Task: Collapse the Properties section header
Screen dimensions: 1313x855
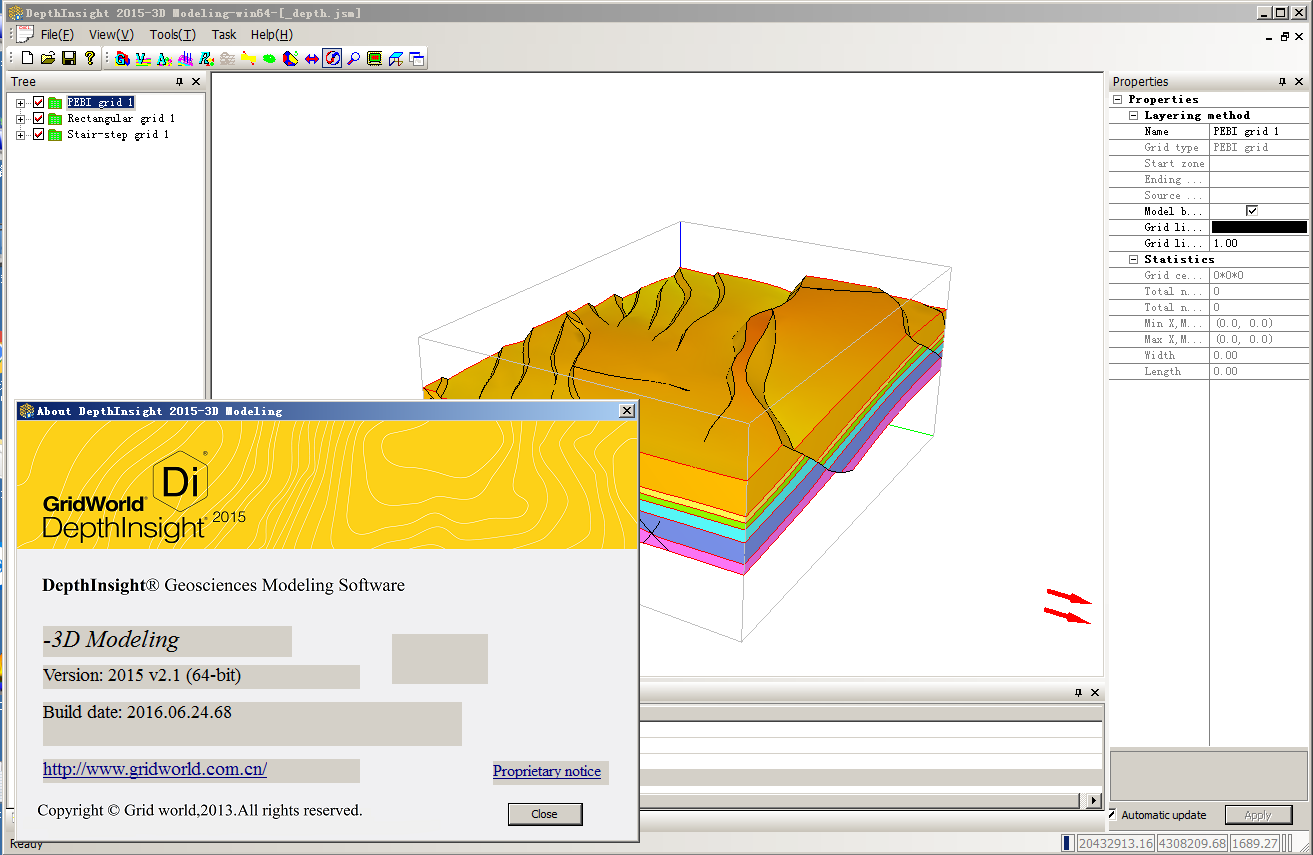Action: [1118, 99]
